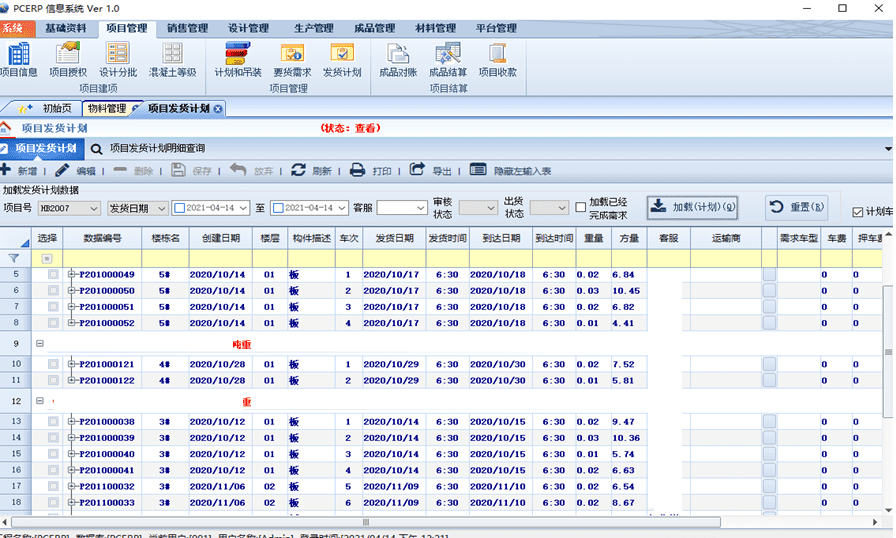Check select box for row P201000121
The width and height of the screenshot is (896, 538).
(x=53, y=364)
